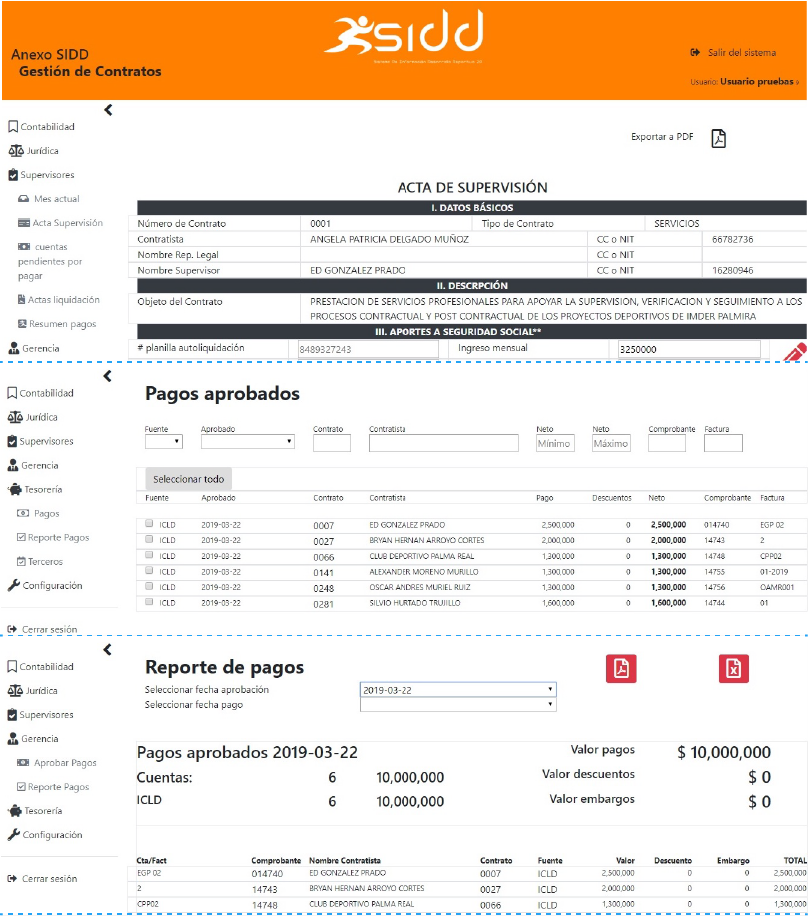Click the Contratista filter text box
808x916 pixels.
point(443,443)
